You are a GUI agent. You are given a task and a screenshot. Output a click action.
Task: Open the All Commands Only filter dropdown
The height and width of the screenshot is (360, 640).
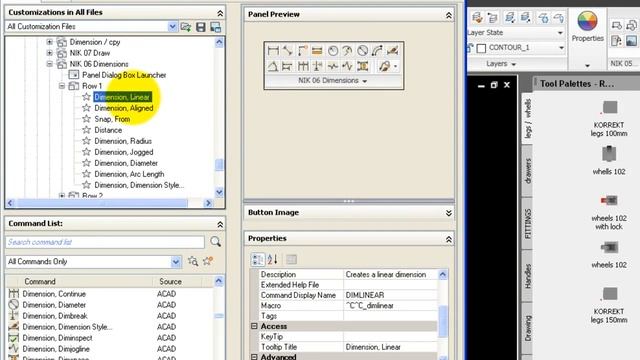tap(176, 262)
